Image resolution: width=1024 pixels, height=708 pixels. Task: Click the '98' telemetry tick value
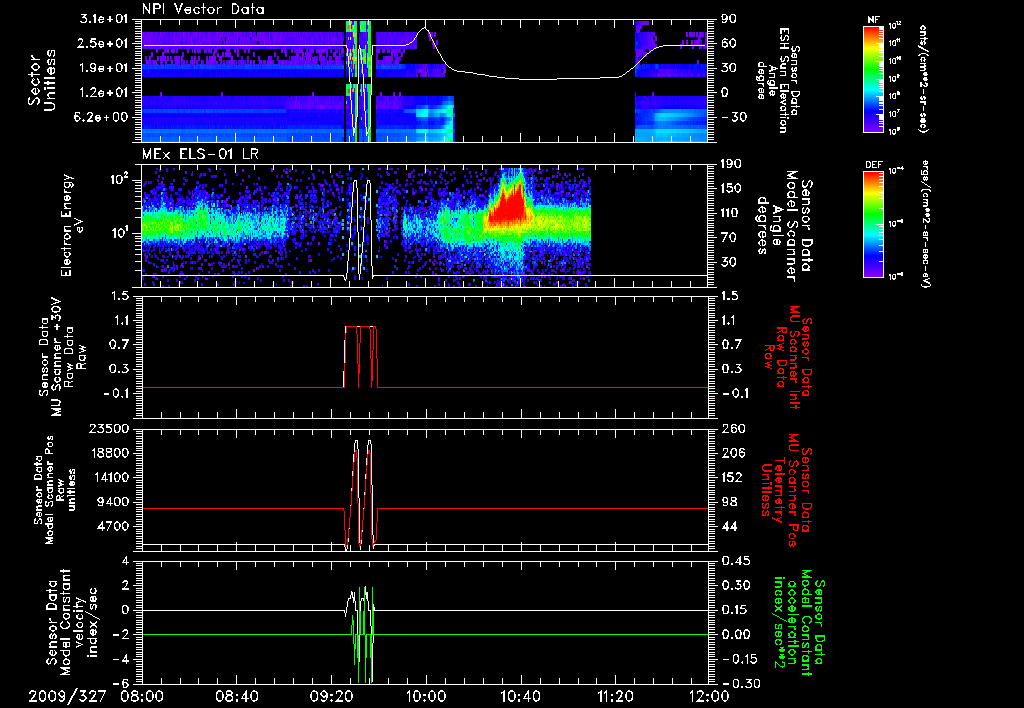coord(729,502)
